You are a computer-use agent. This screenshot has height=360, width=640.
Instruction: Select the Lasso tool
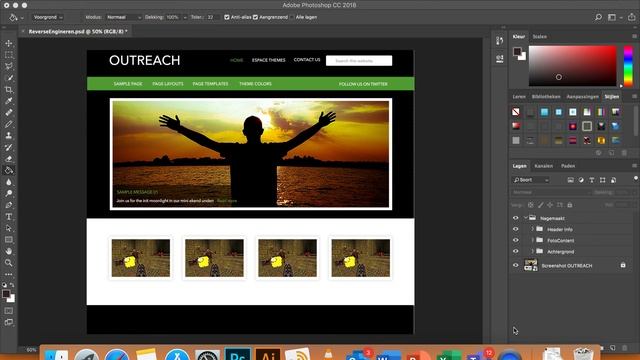point(9,66)
